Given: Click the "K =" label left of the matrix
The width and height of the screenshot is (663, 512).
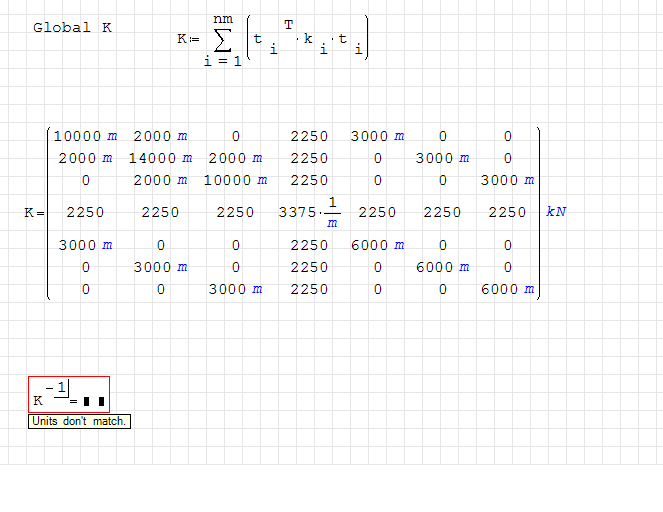Looking at the screenshot, I should pos(34,212).
